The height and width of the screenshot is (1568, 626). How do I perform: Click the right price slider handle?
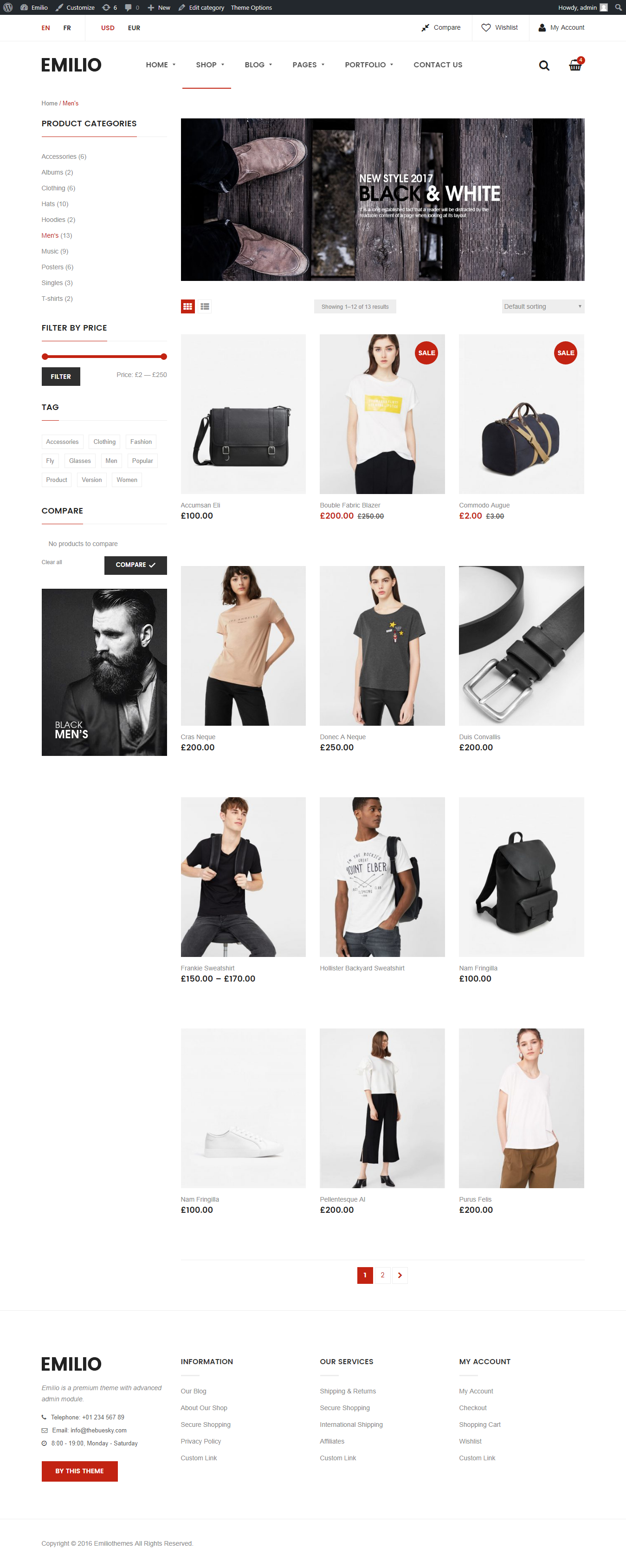click(164, 357)
